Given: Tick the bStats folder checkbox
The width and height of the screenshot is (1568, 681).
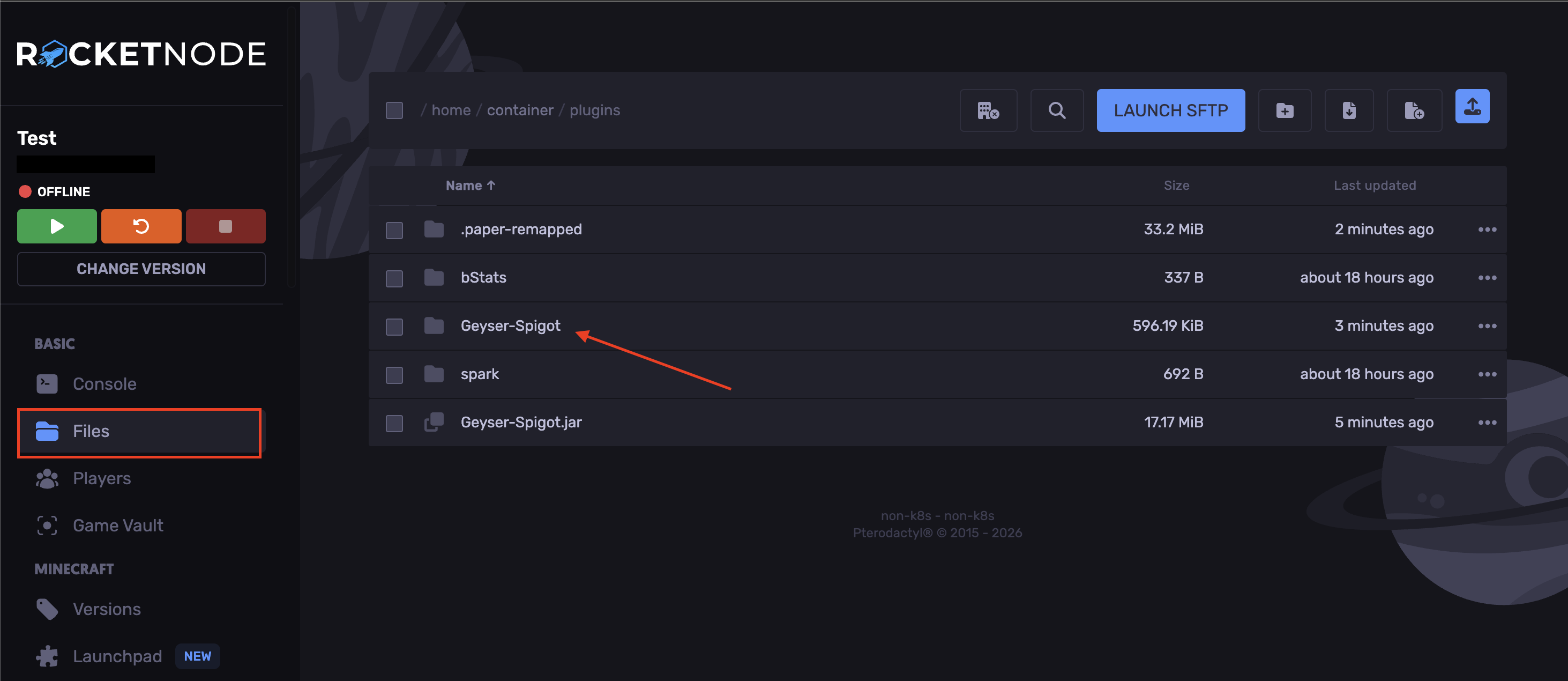Looking at the screenshot, I should 394,278.
